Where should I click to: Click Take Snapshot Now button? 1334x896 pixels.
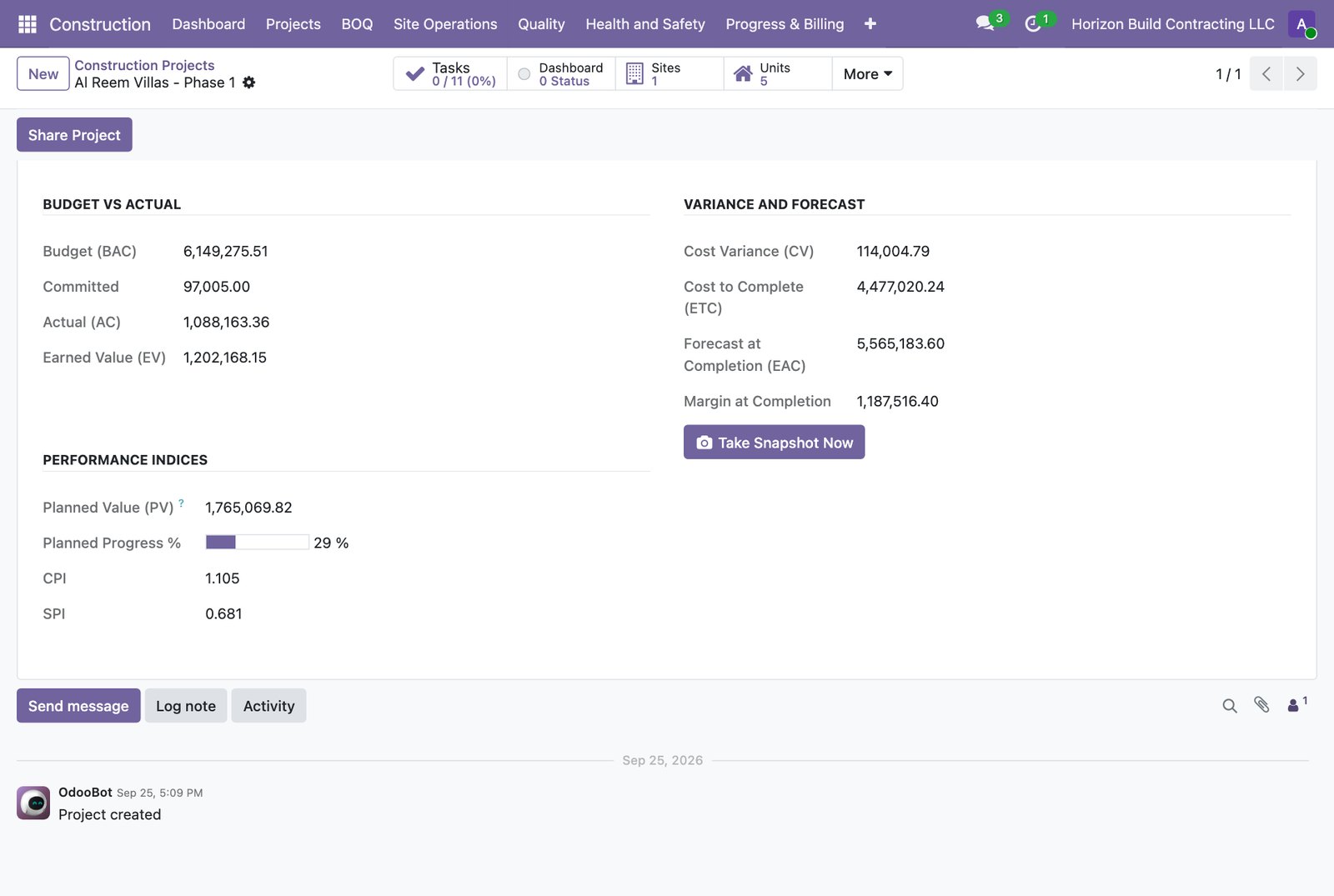pos(774,443)
